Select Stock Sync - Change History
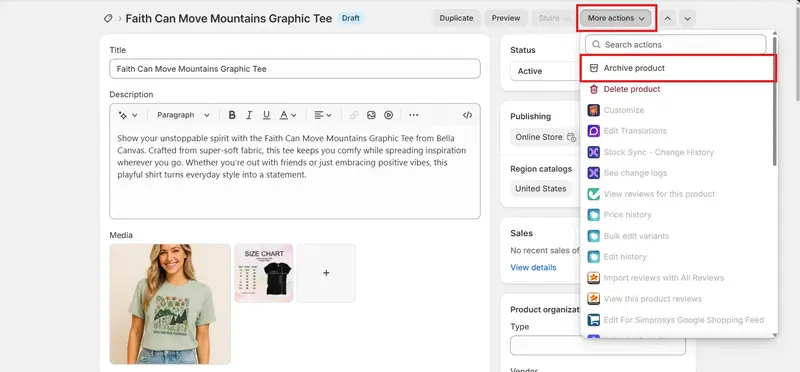This screenshot has width=800, height=372. tap(678, 152)
